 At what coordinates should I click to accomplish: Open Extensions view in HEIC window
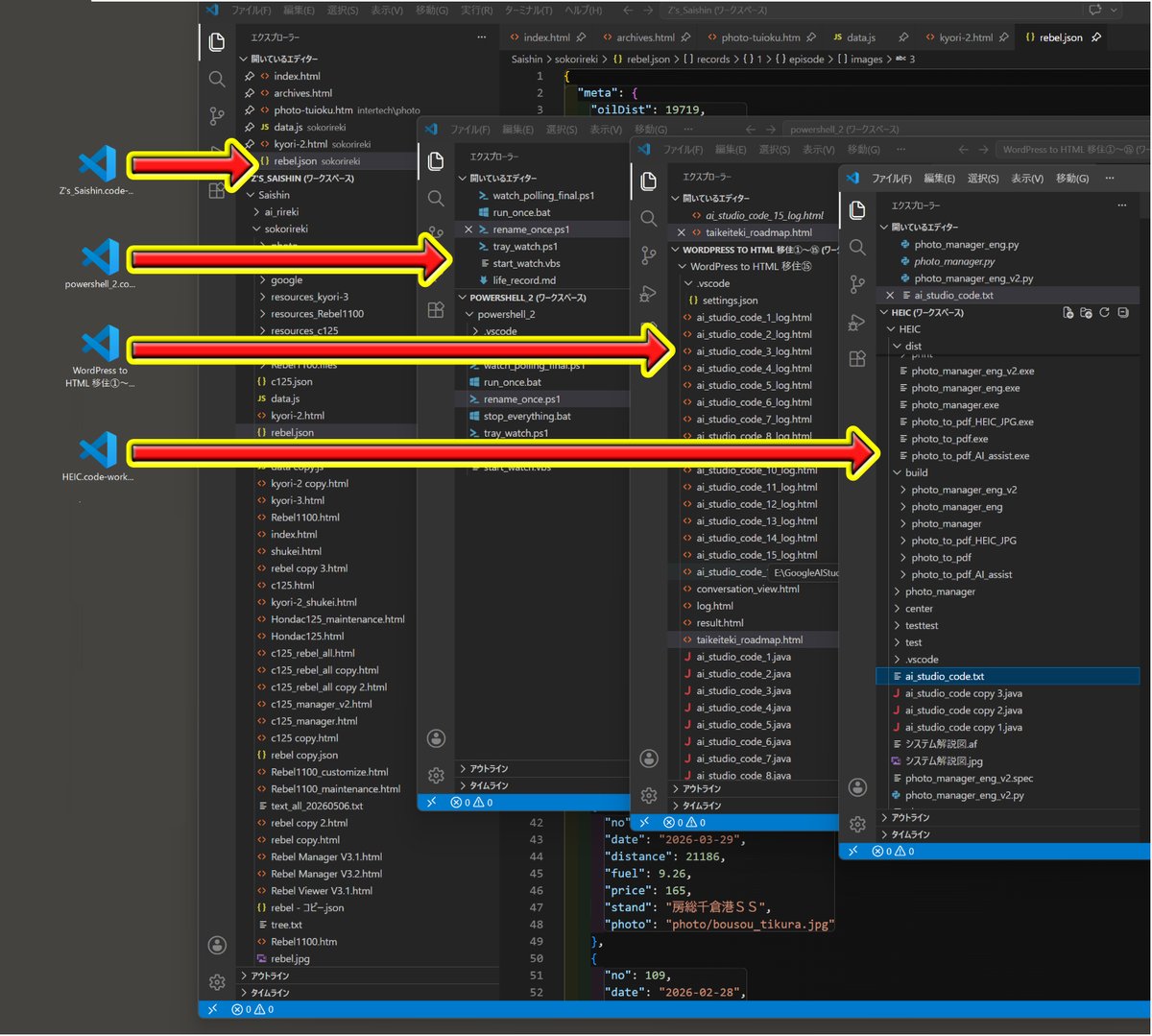pyautogui.click(x=857, y=359)
